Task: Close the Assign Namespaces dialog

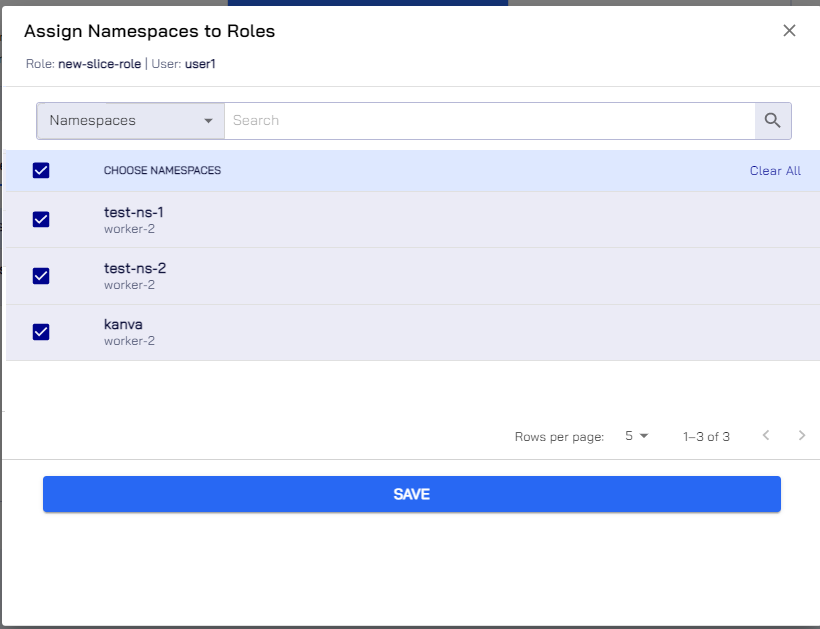Action: [789, 31]
